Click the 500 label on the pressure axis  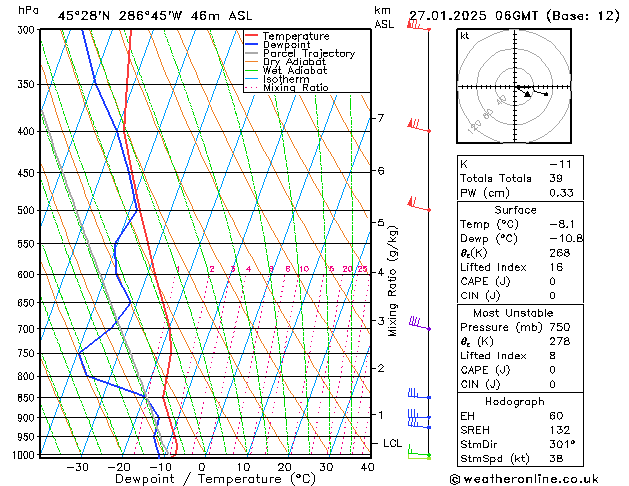coord(26,210)
